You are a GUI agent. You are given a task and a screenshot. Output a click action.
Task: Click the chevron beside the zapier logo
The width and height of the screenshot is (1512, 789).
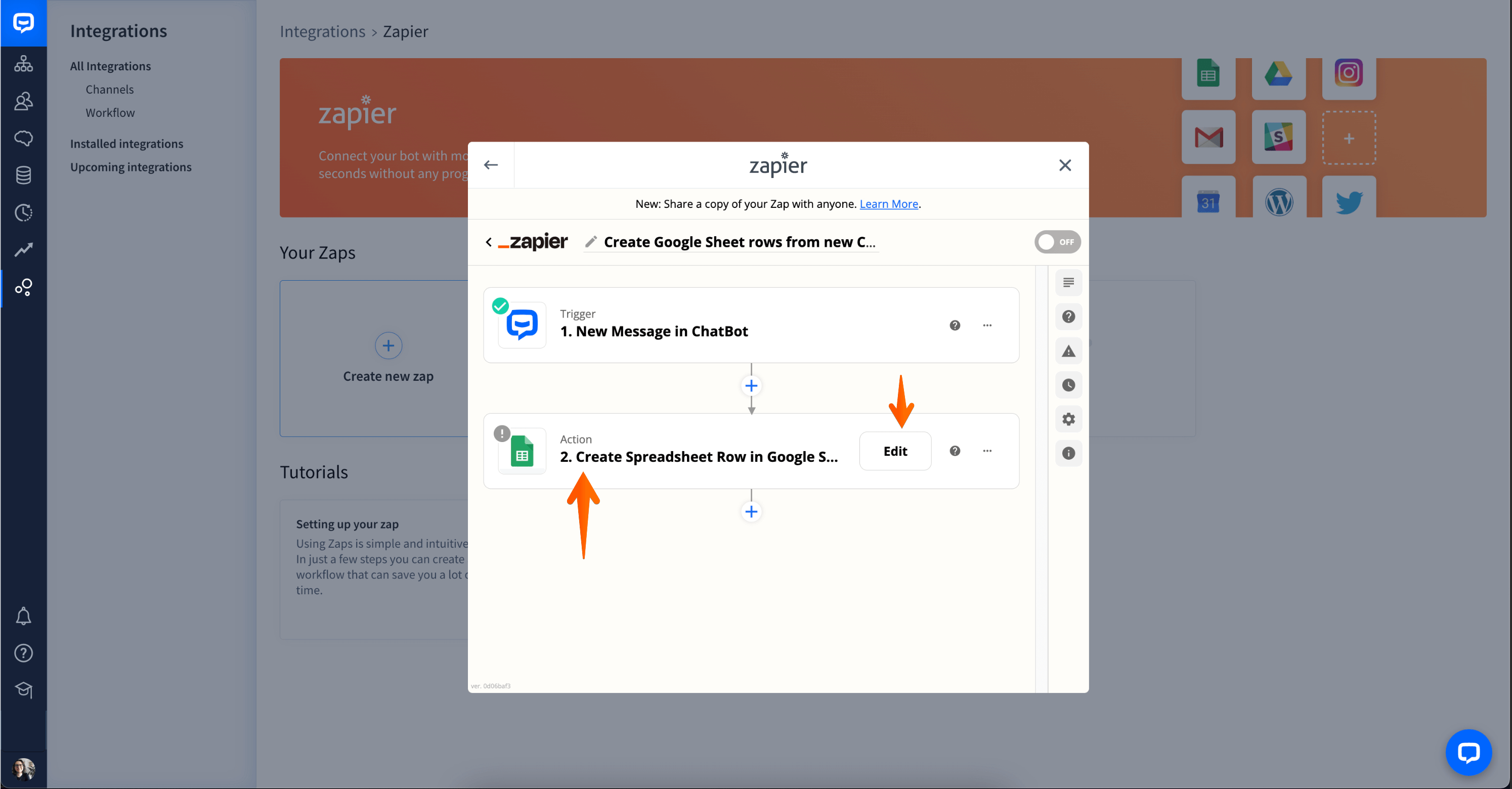pyautogui.click(x=488, y=242)
